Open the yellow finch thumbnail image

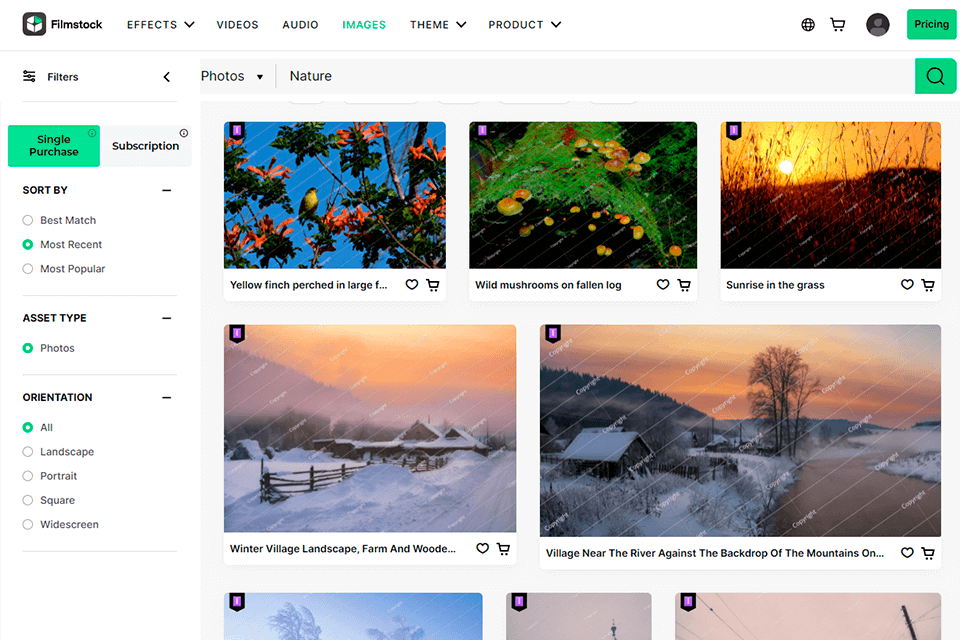335,195
